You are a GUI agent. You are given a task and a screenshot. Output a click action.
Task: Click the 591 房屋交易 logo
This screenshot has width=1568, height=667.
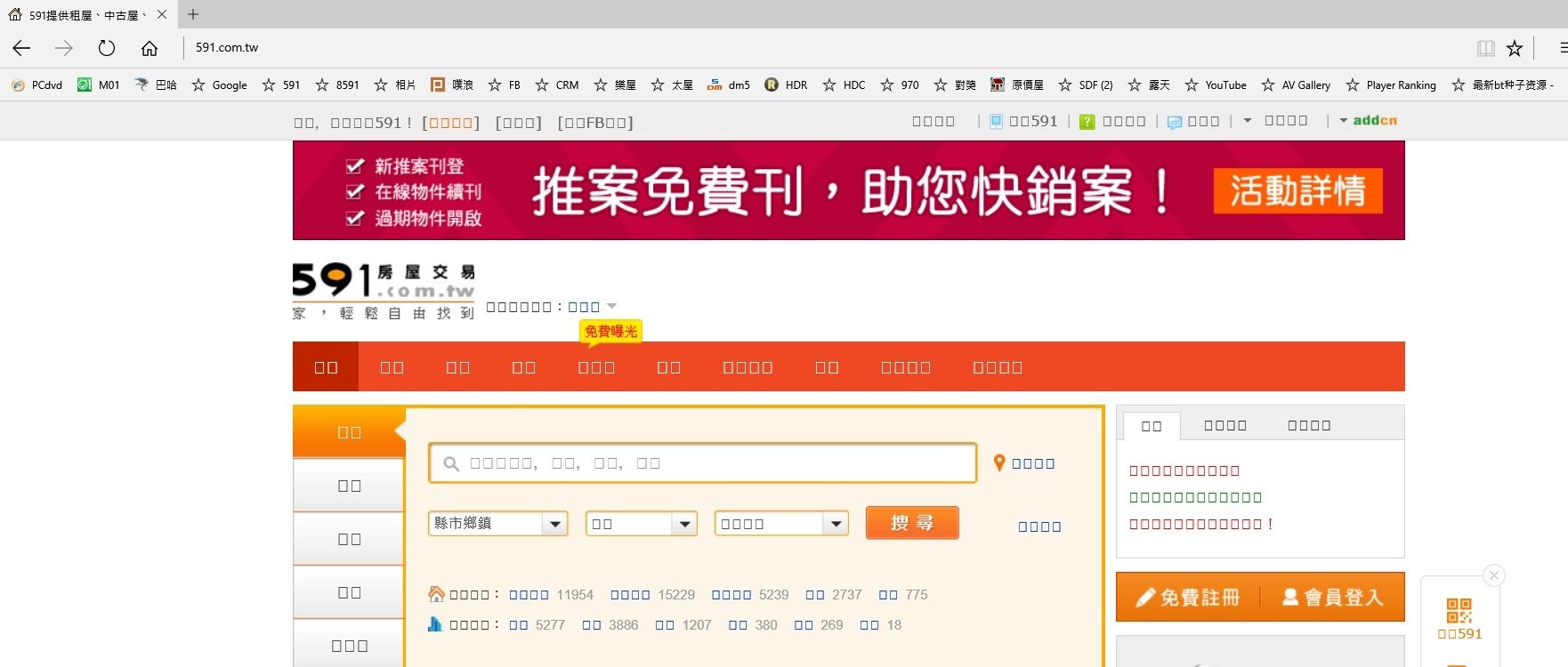(x=384, y=291)
